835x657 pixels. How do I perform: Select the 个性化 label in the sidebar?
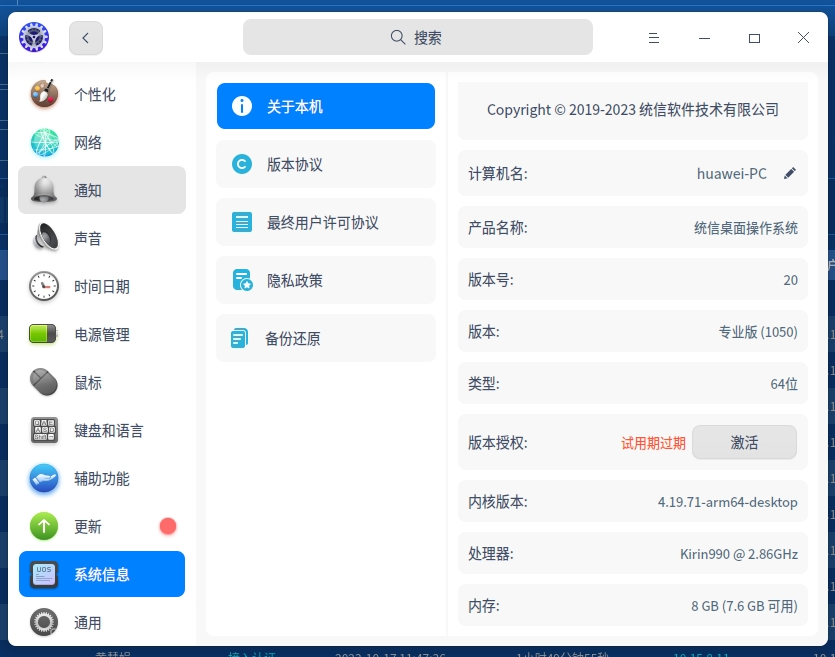(x=95, y=95)
